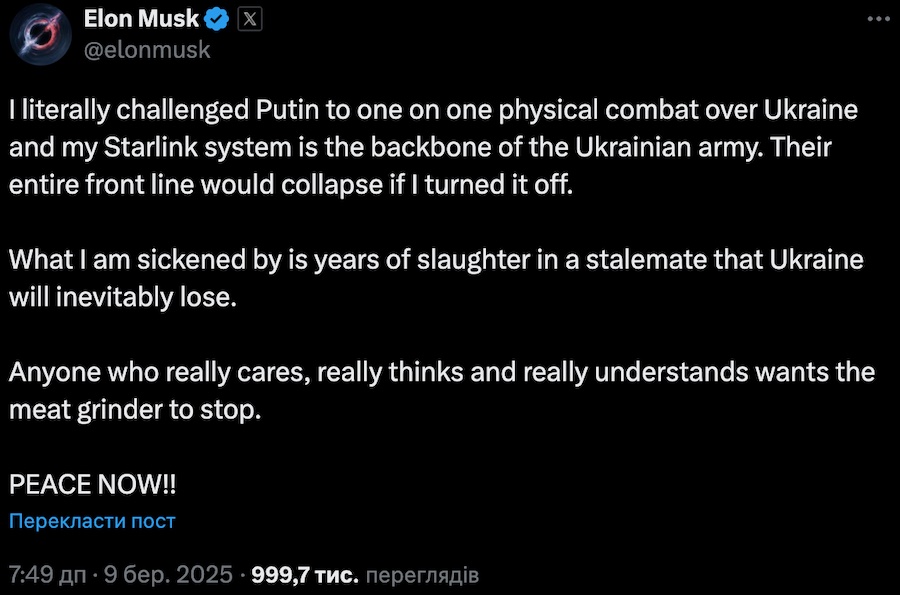900x595 pixels.
Task: Click the X affiliation badge icon
Action: pyautogui.click(x=249, y=19)
